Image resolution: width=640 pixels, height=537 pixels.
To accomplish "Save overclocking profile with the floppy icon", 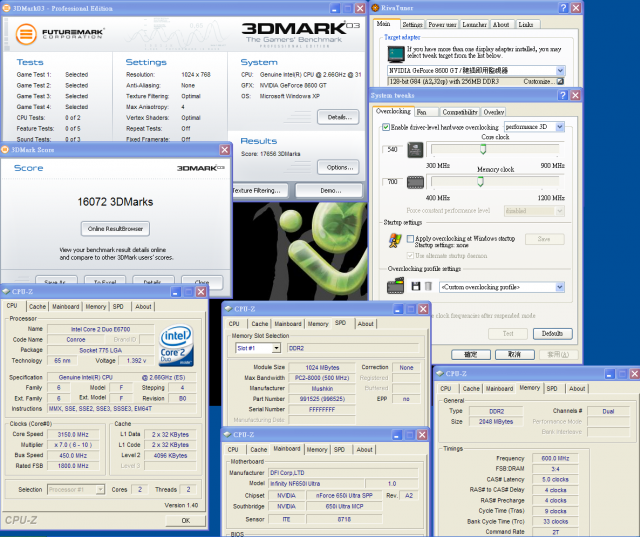I will pos(416,286).
